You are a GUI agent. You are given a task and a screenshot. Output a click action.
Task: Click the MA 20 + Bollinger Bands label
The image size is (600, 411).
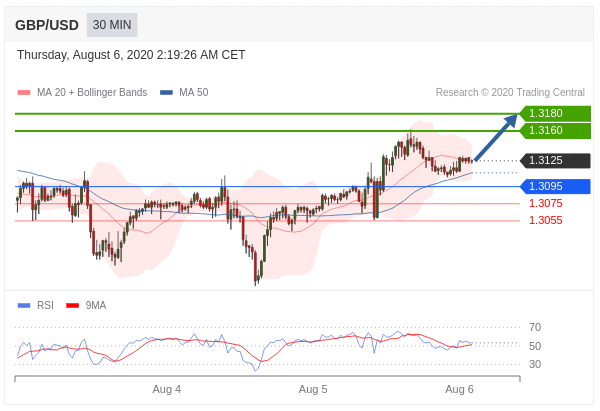[x=92, y=92]
